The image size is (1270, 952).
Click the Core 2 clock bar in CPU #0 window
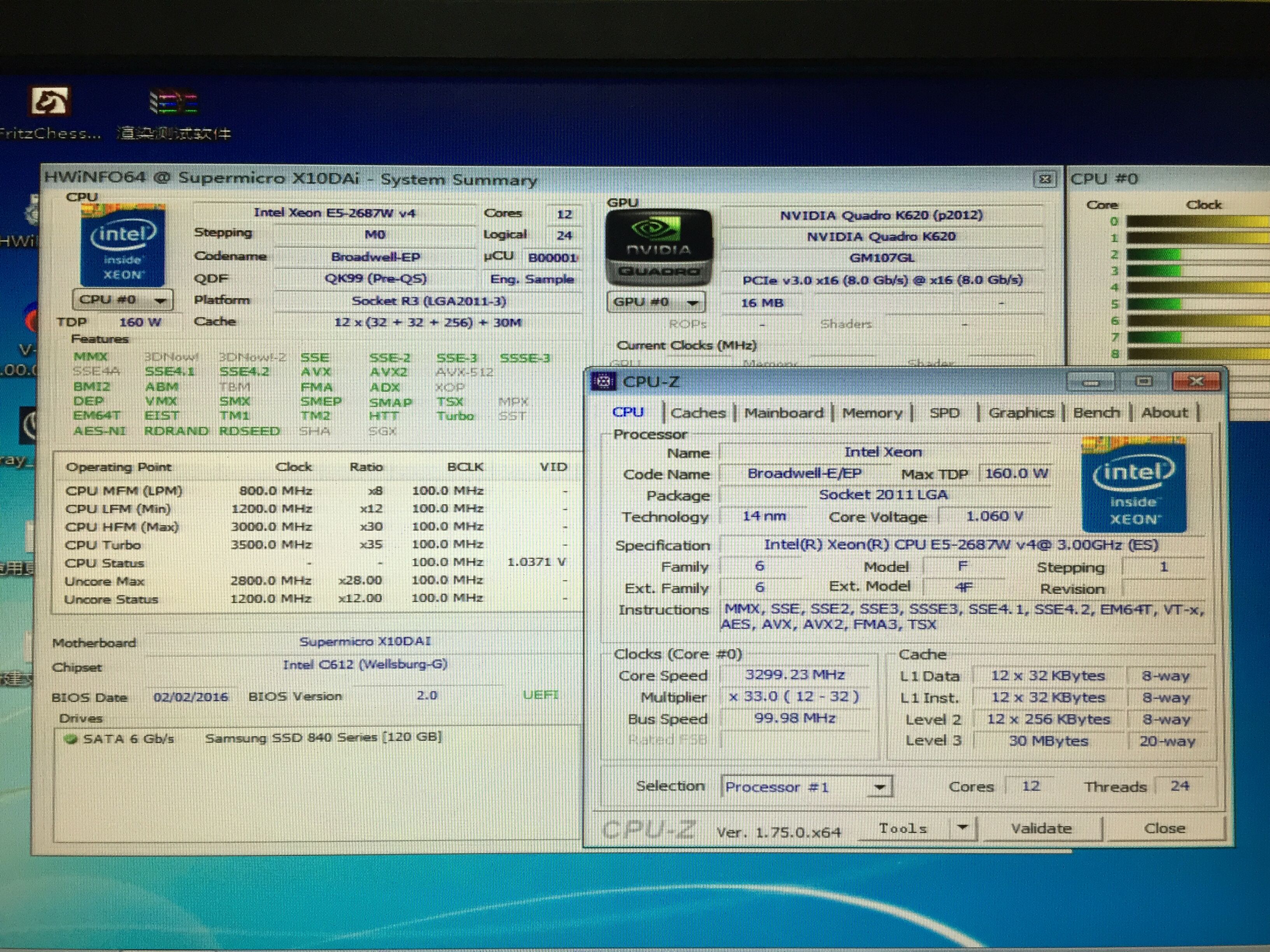1198,255
